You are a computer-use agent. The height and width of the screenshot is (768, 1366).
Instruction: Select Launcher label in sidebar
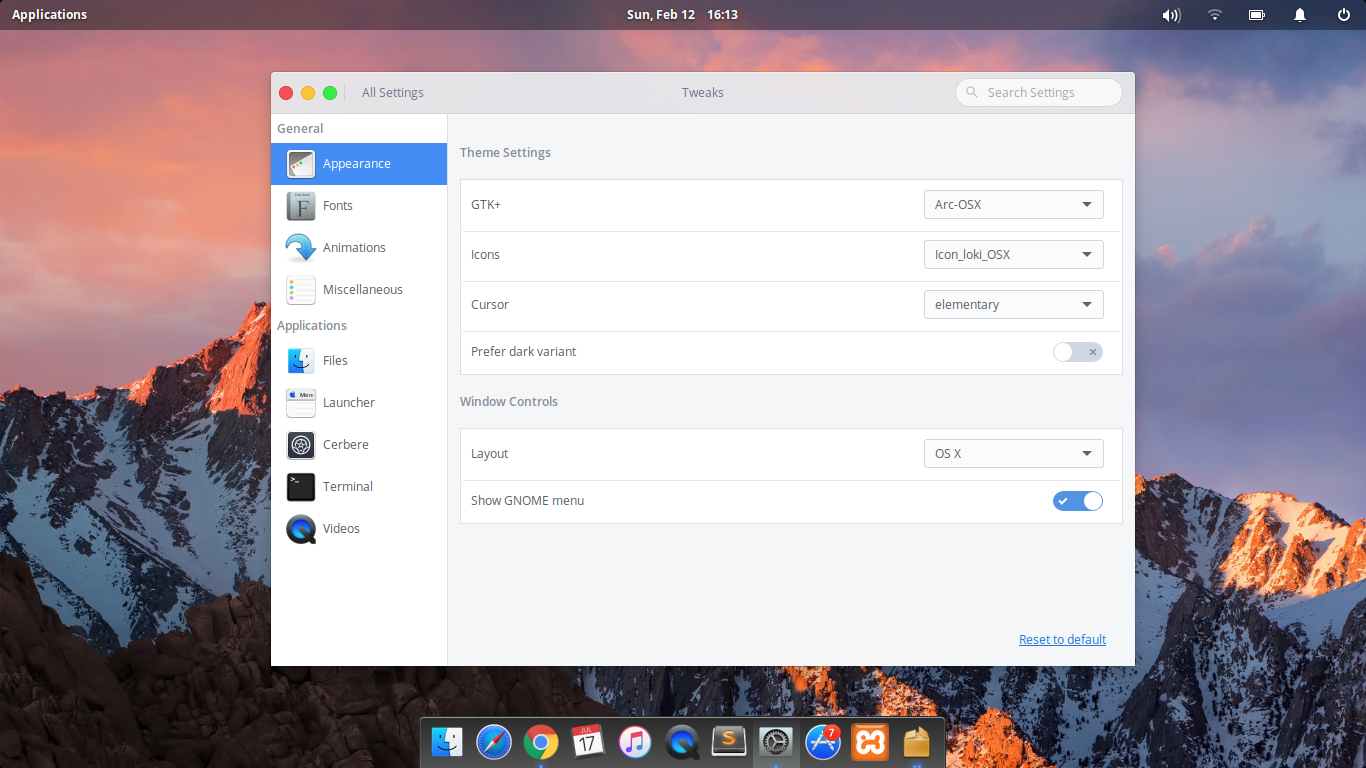coord(349,403)
